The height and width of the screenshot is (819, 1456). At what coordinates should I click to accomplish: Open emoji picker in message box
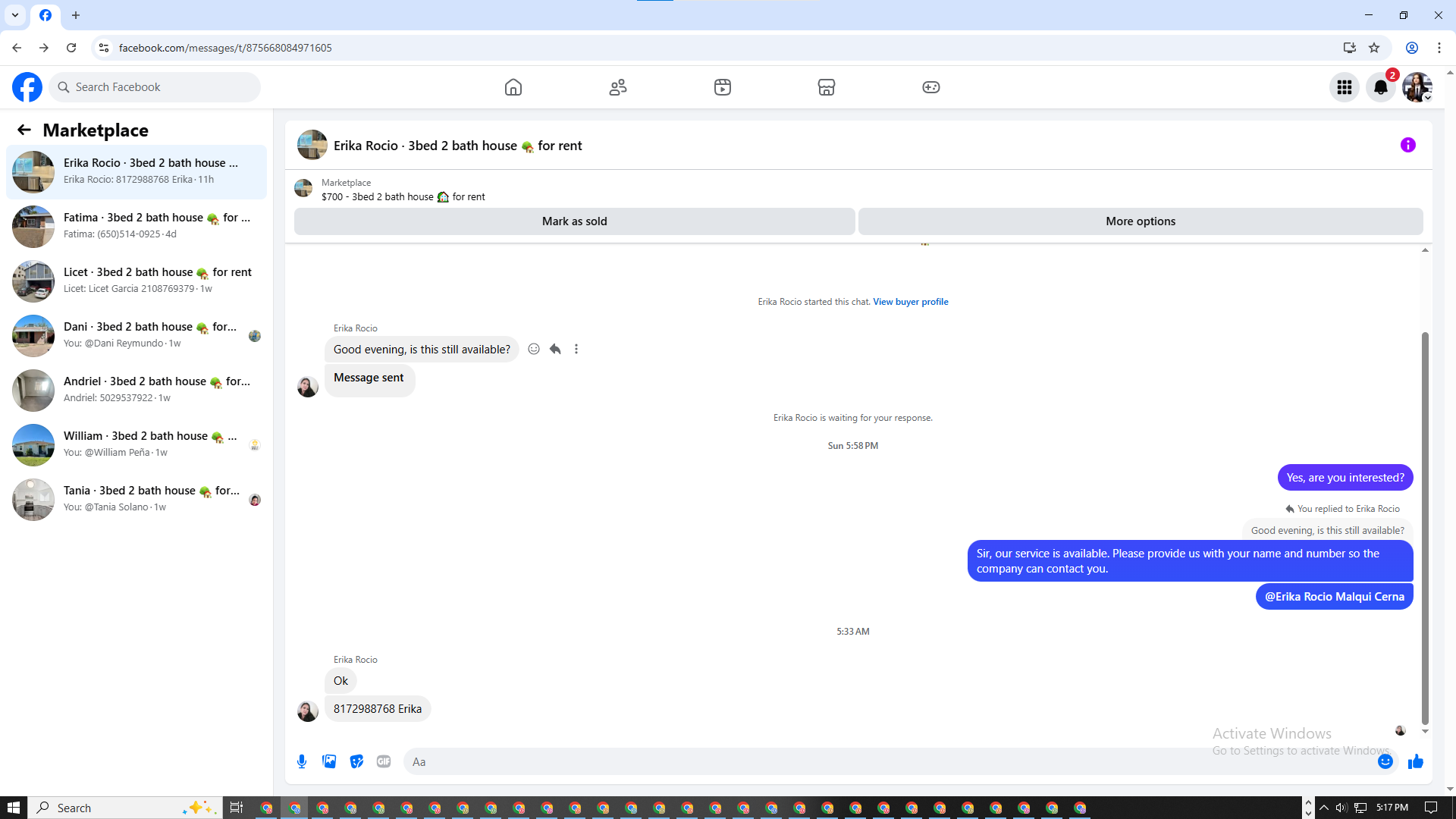pyautogui.click(x=1385, y=761)
